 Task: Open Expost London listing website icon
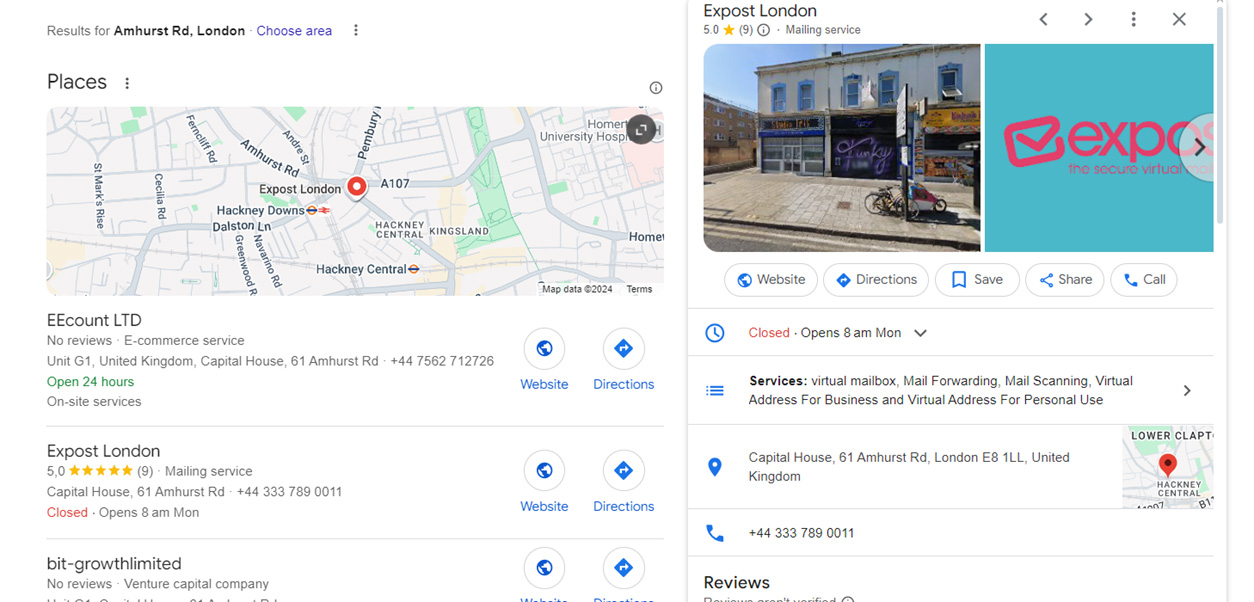click(544, 471)
